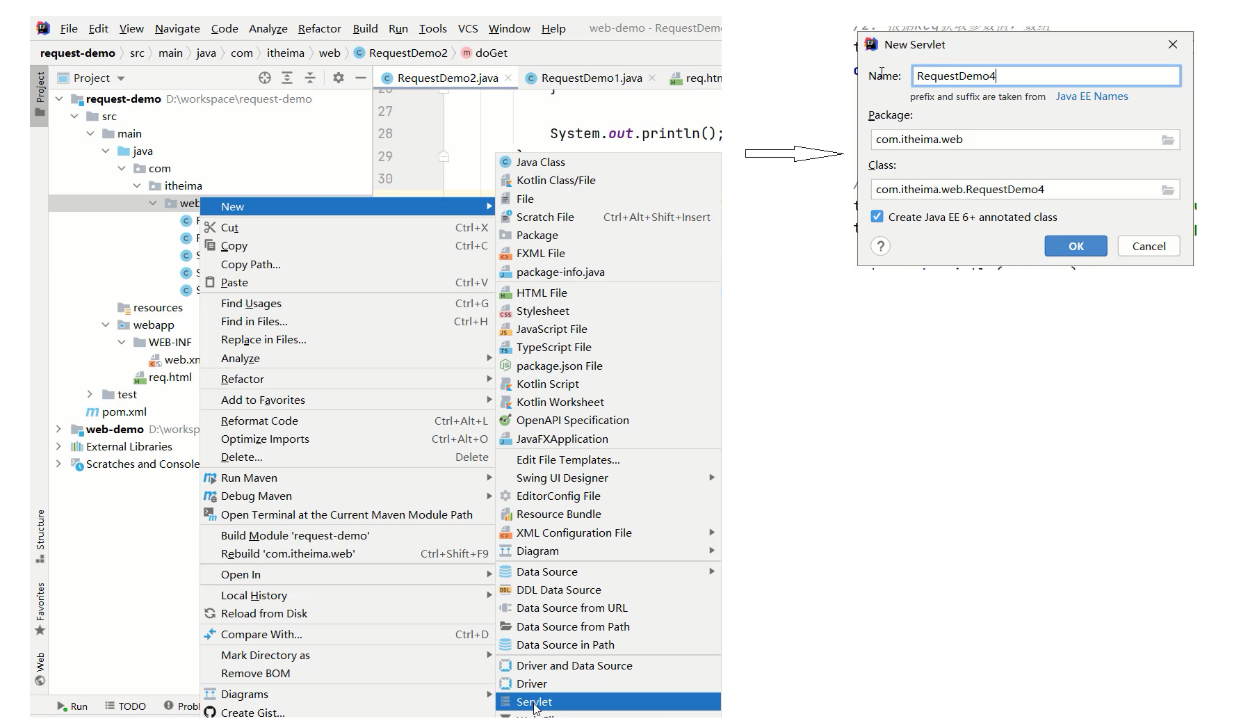
Task: Select Servlet in the New submenu
Action: [x=608, y=702]
